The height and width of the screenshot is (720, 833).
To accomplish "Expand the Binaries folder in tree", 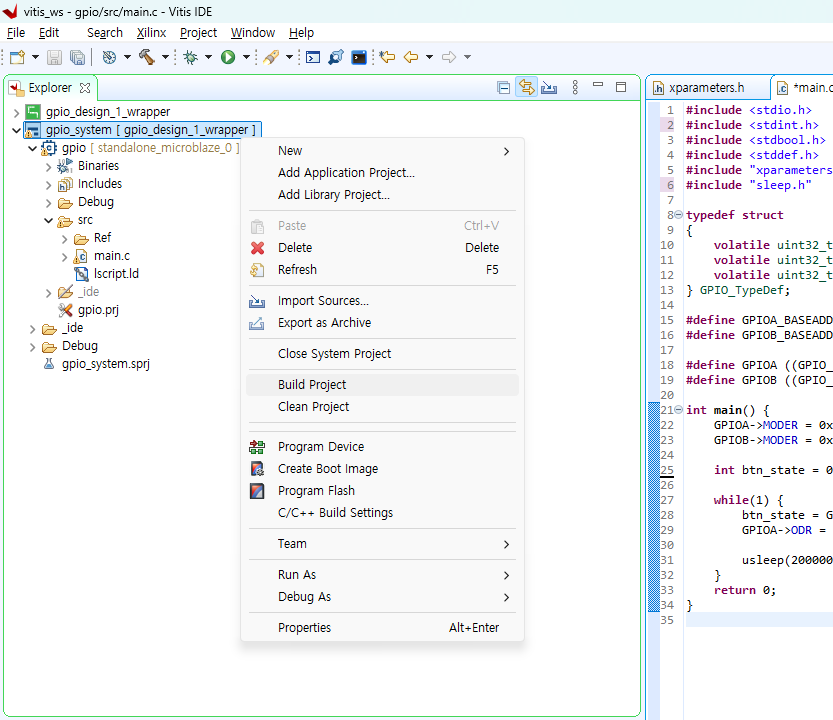I will 48,166.
